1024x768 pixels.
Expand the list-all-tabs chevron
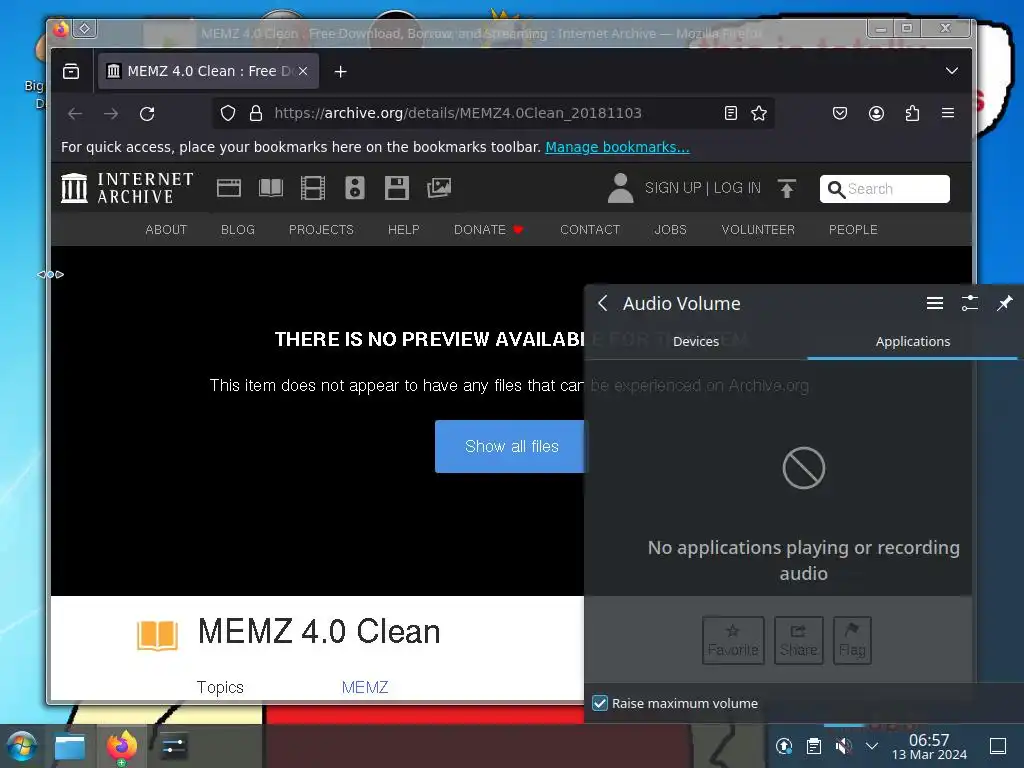pyautogui.click(x=952, y=71)
